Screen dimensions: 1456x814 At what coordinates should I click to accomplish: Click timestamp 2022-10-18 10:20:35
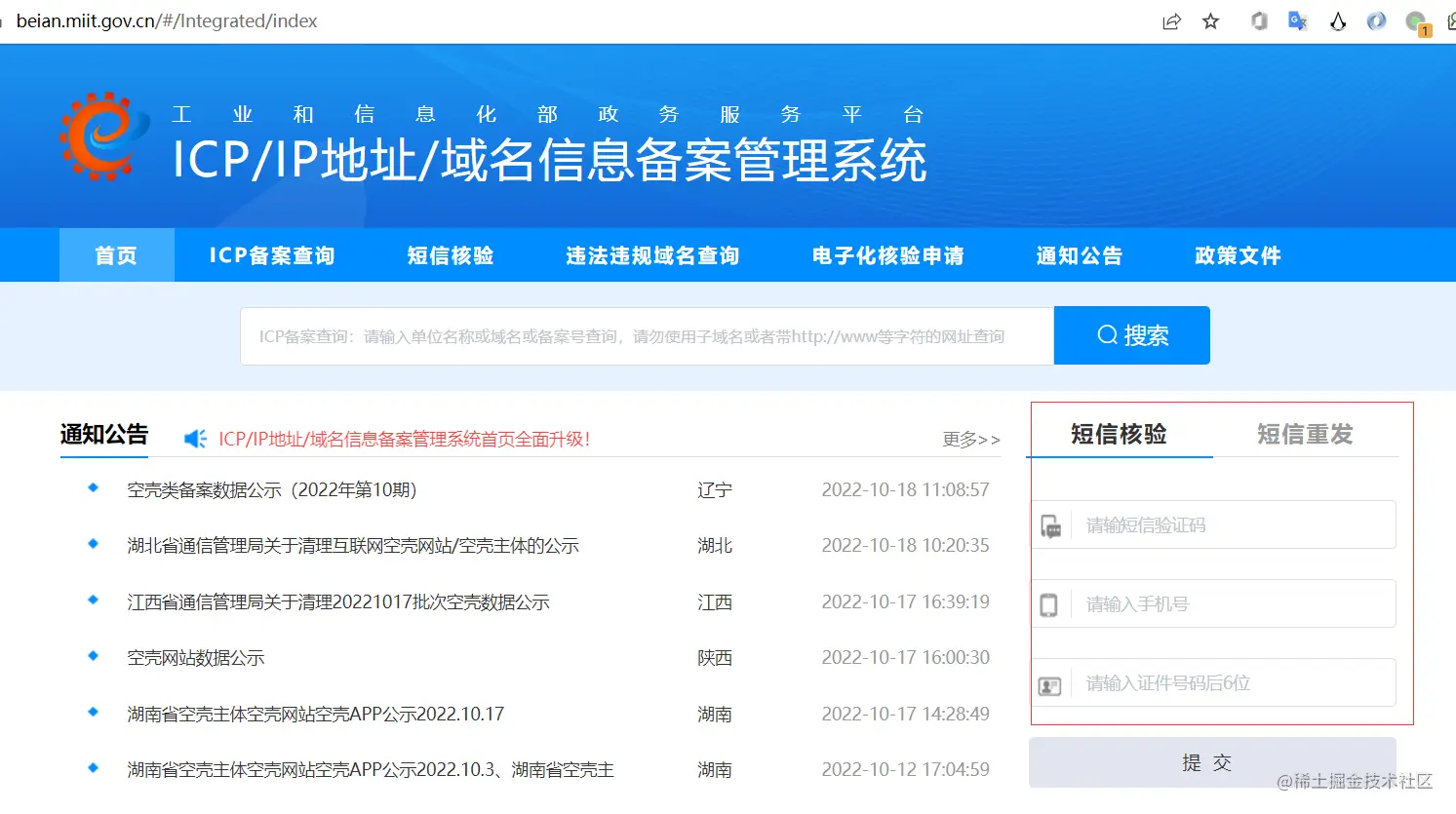905,546
